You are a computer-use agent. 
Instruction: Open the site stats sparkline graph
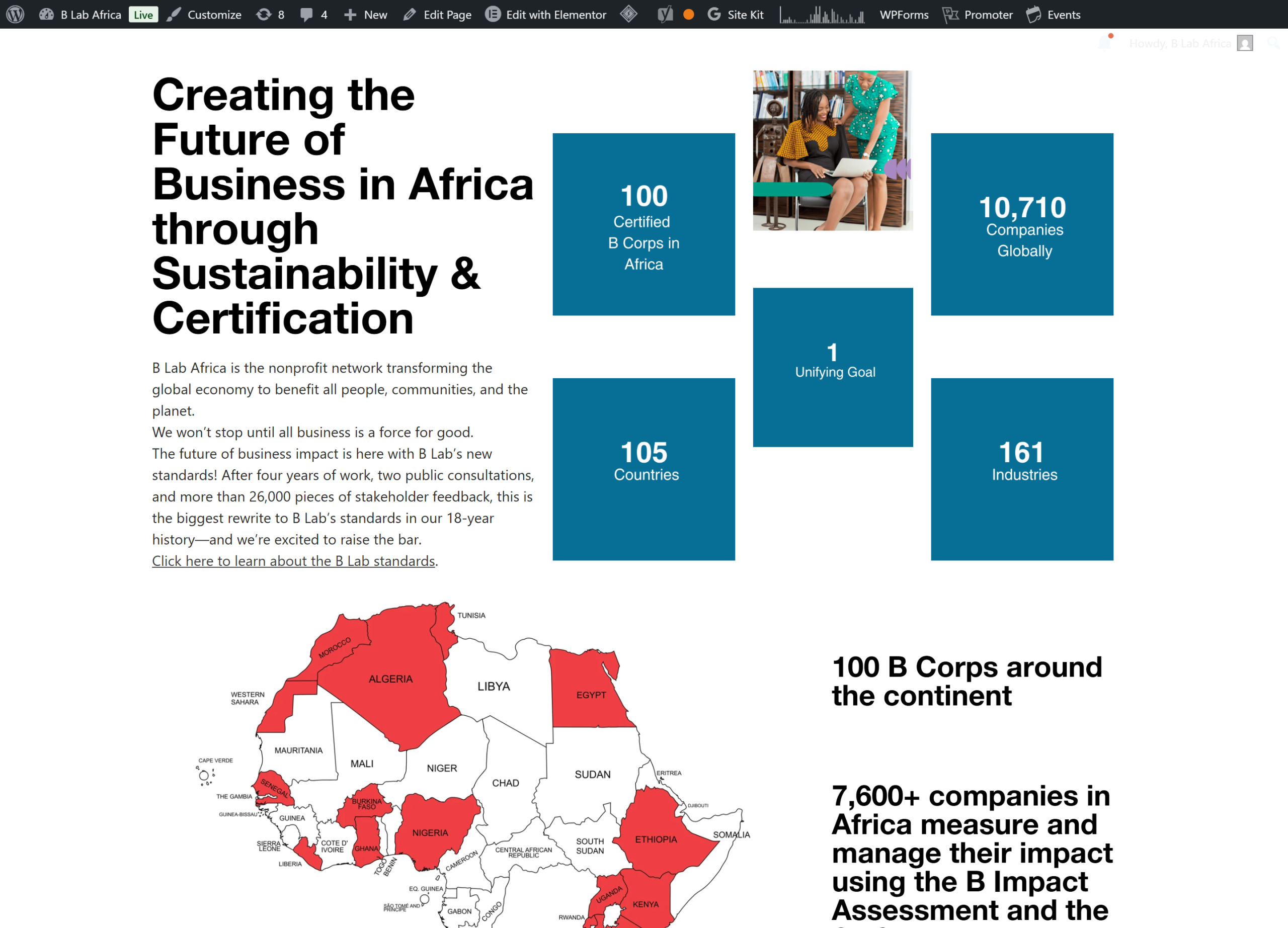pyautogui.click(x=822, y=14)
